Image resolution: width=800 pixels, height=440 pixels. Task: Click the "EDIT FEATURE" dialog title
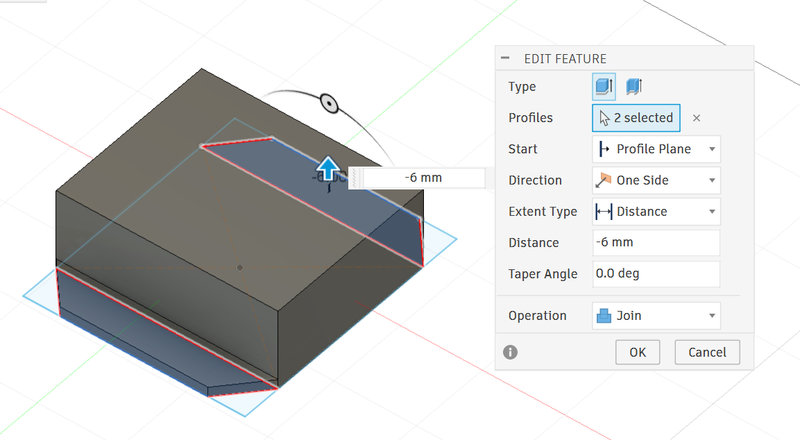point(565,59)
